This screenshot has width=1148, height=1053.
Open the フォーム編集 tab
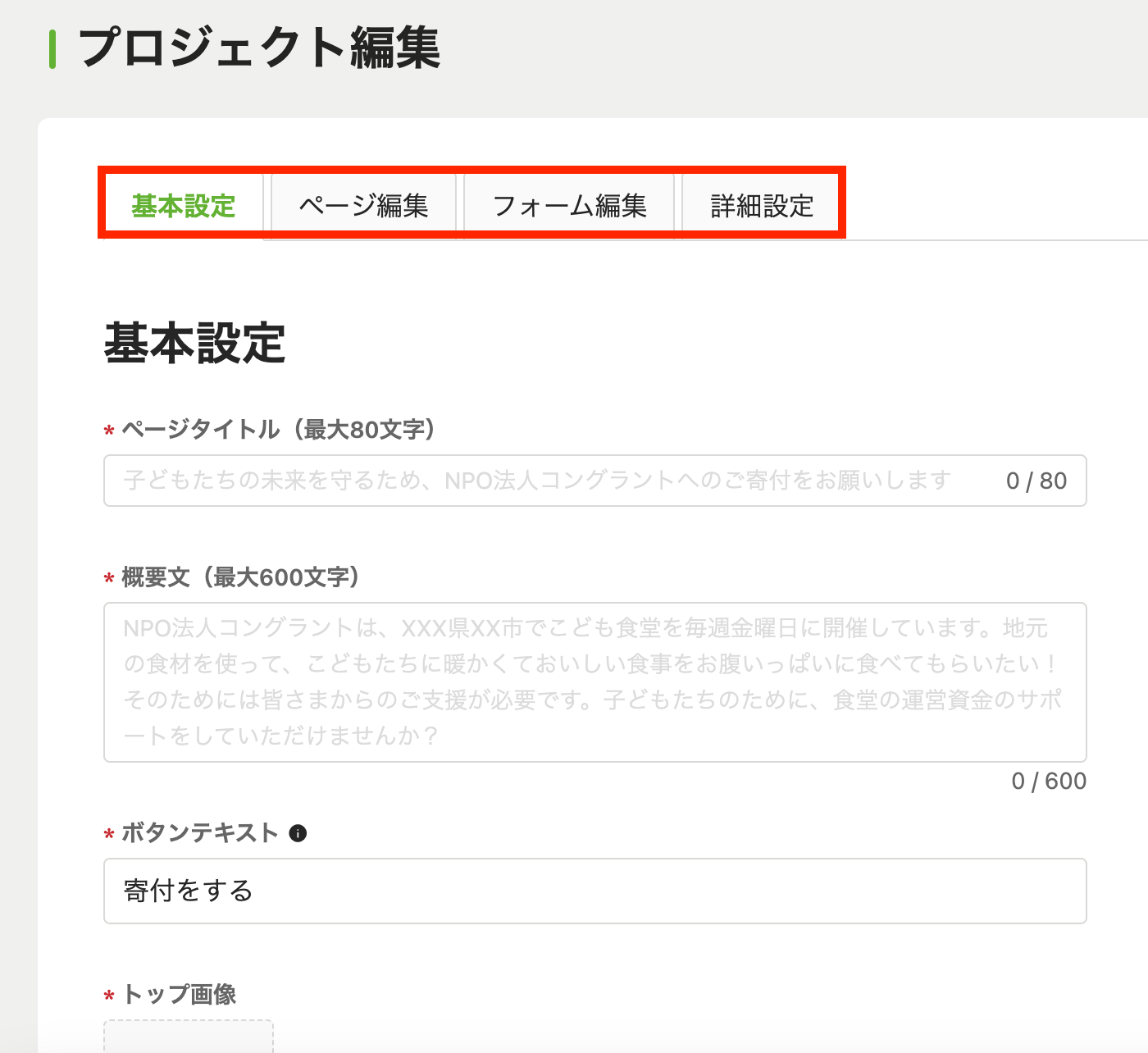coord(569,205)
